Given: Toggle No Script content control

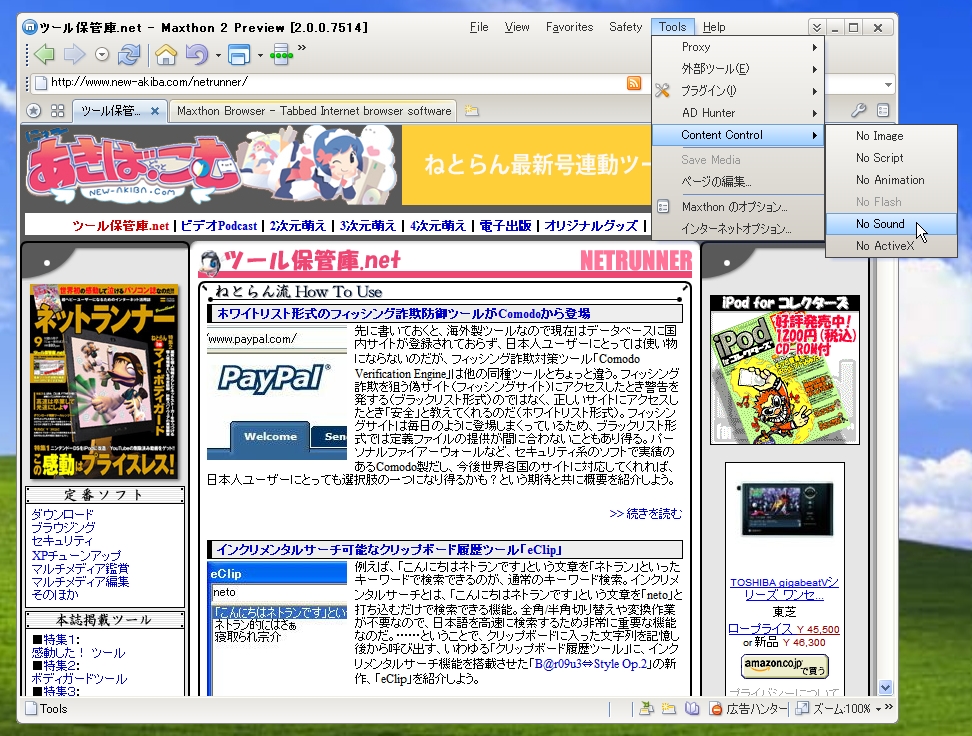Looking at the screenshot, I should [891, 158].
